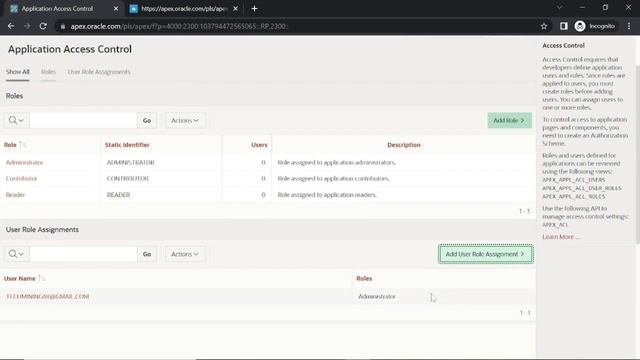Open the Contributor role link
The image size is (640, 360).
point(21,178)
